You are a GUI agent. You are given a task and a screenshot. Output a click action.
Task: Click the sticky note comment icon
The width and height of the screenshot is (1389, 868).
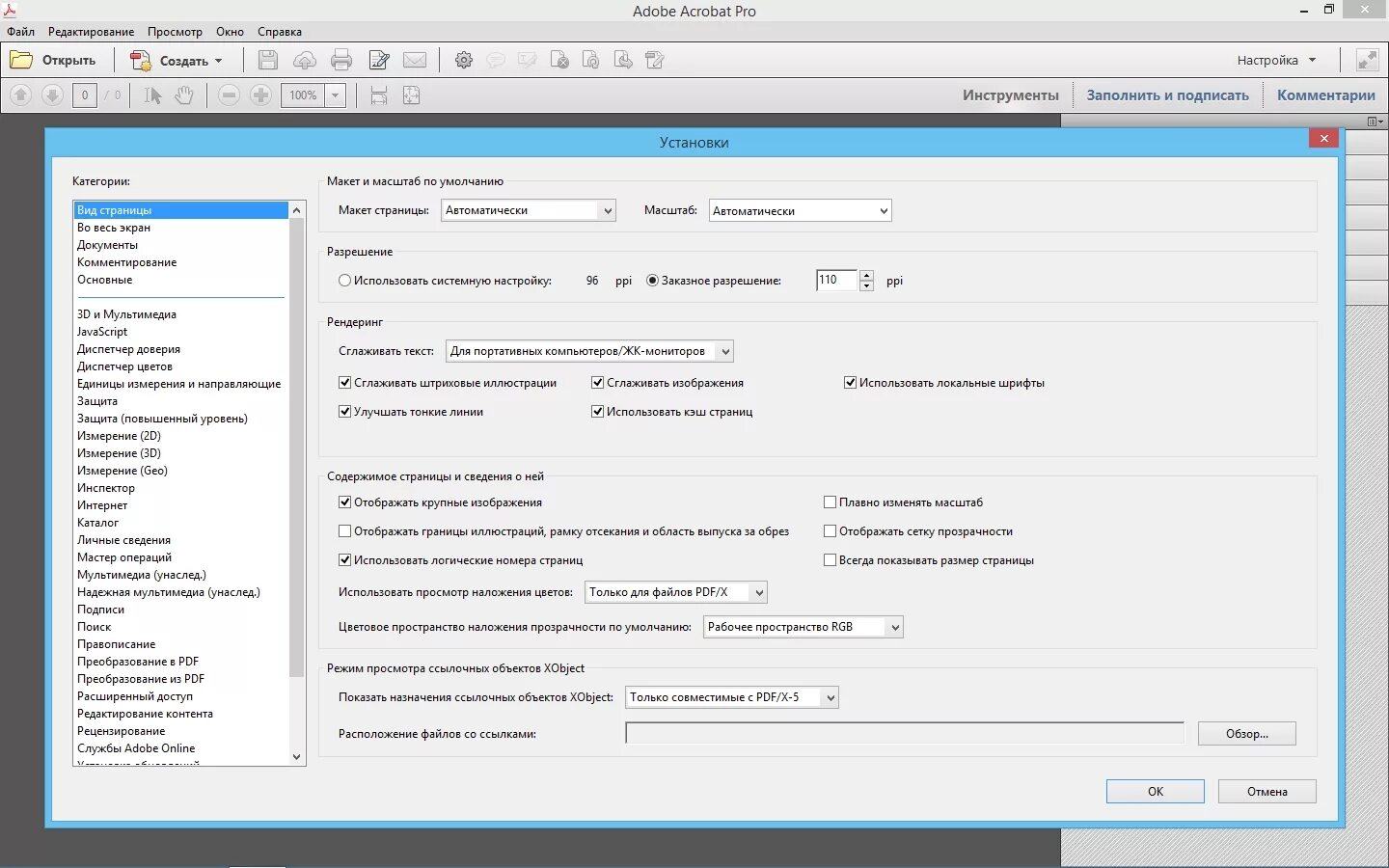click(496, 60)
